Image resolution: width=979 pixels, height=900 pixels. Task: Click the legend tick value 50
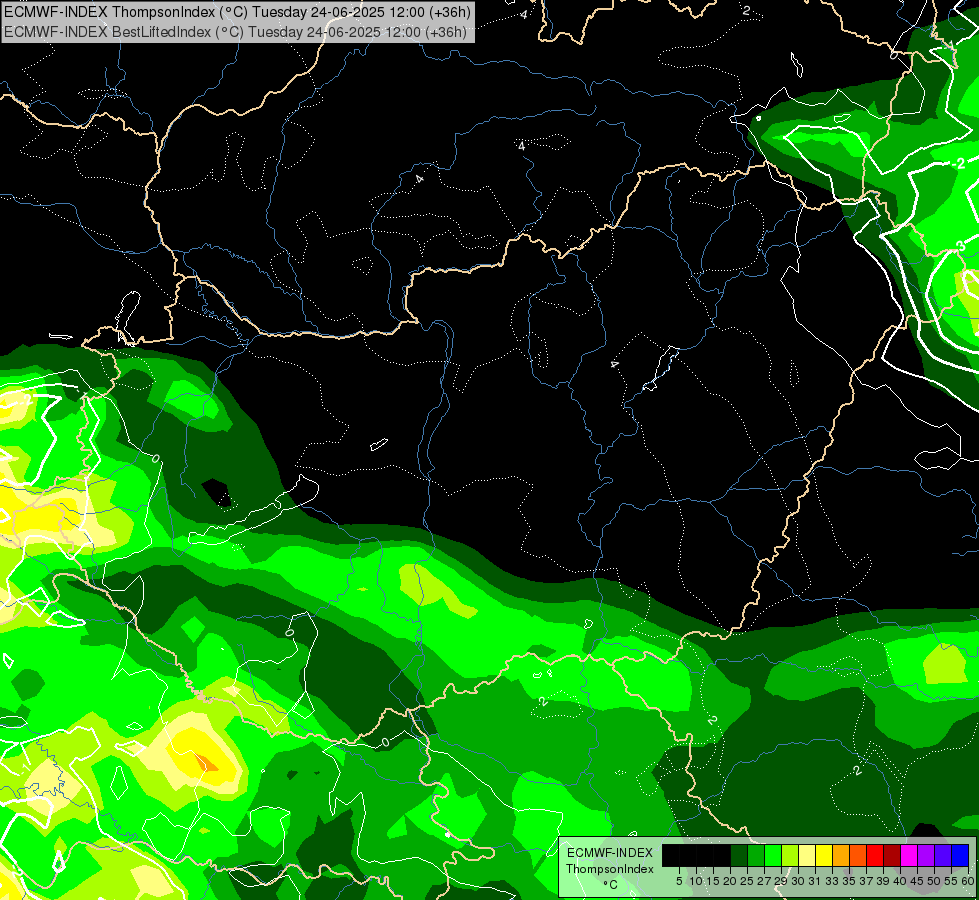click(x=934, y=881)
